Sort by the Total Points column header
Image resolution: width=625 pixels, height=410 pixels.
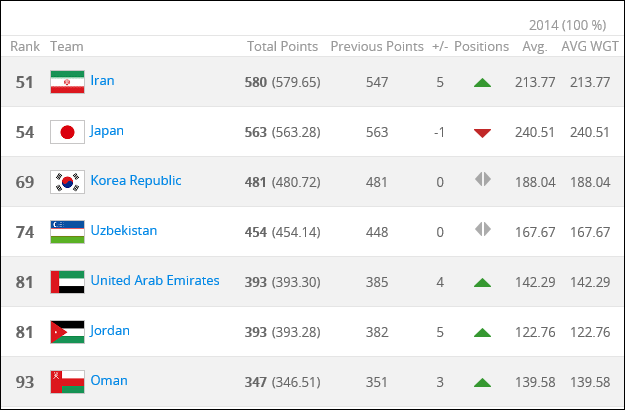283,46
